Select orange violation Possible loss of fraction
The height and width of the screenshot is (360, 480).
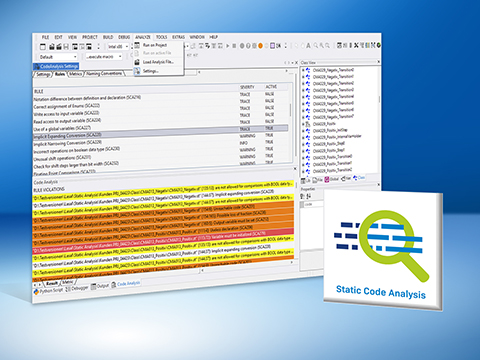[x=163, y=219]
